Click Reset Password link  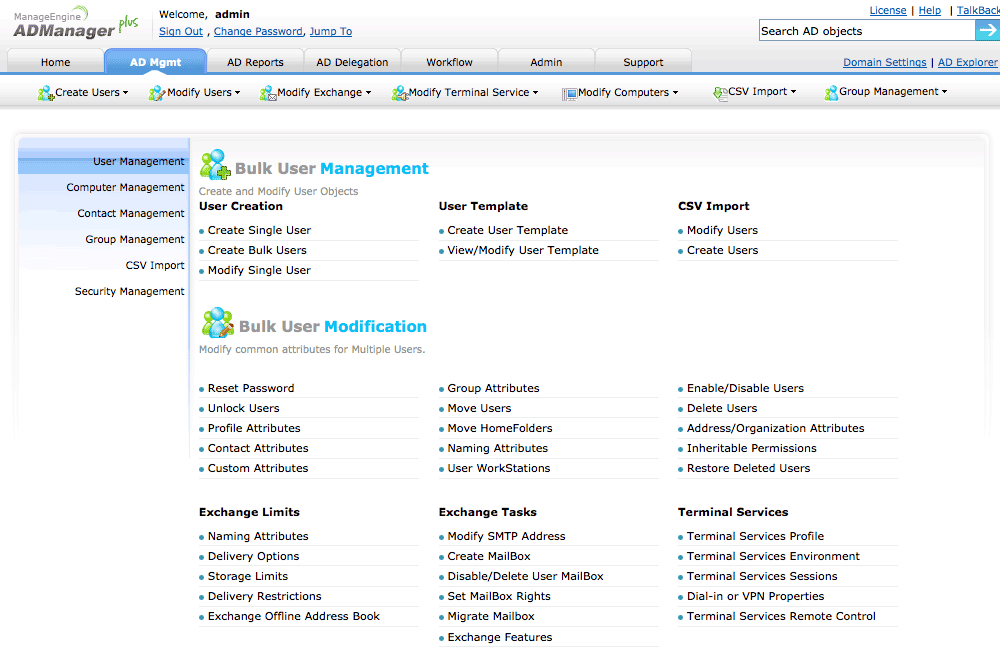[x=251, y=388]
